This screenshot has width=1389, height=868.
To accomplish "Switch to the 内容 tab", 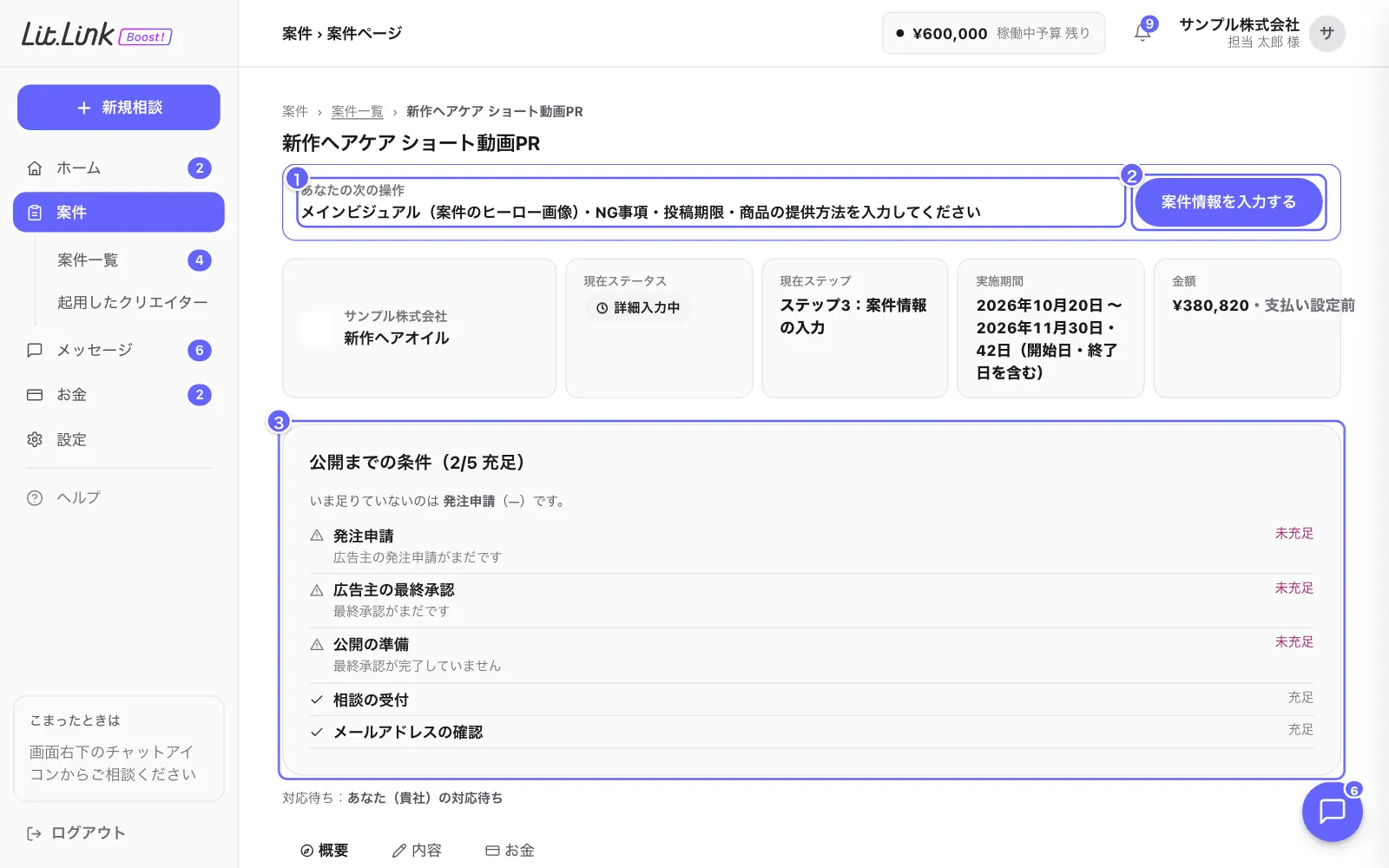I will click(x=417, y=851).
